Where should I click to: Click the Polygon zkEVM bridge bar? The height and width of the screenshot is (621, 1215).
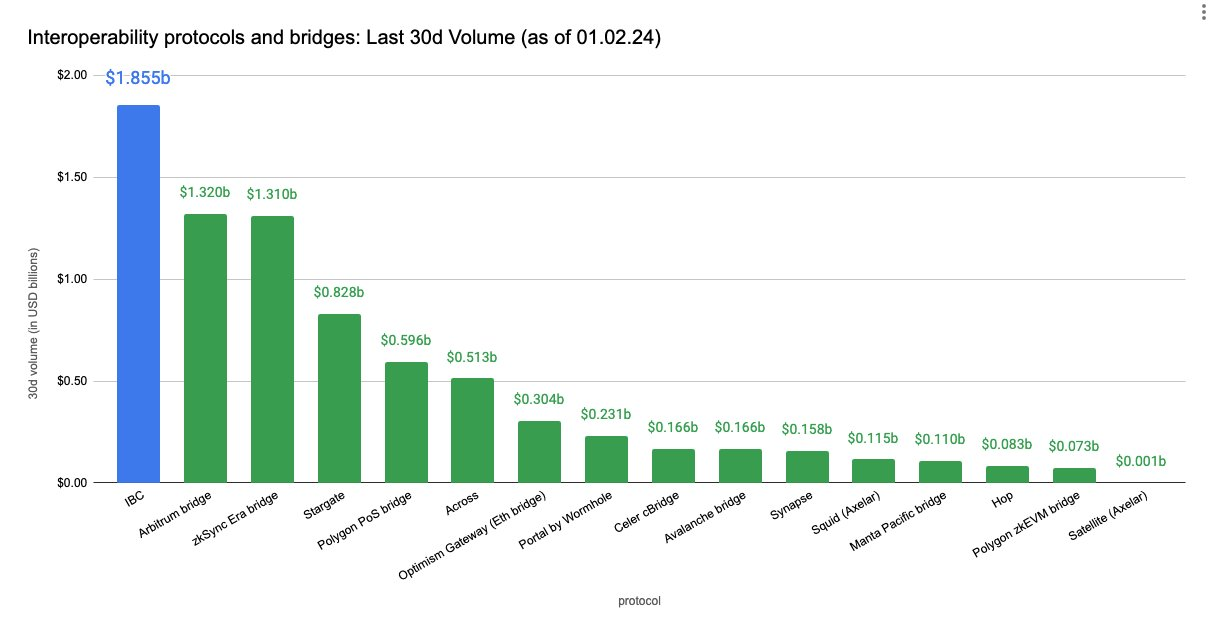click(x=1074, y=475)
